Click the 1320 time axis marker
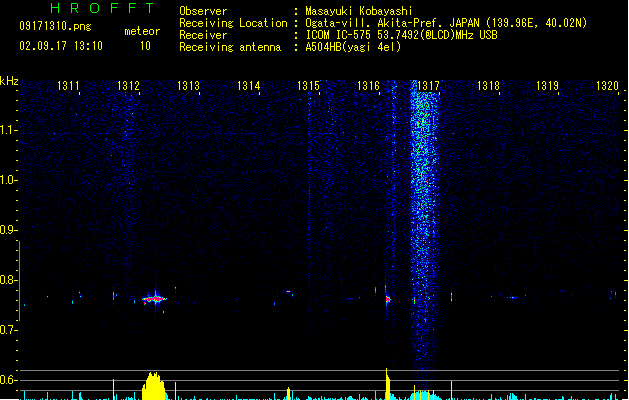 click(x=607, y=86)
